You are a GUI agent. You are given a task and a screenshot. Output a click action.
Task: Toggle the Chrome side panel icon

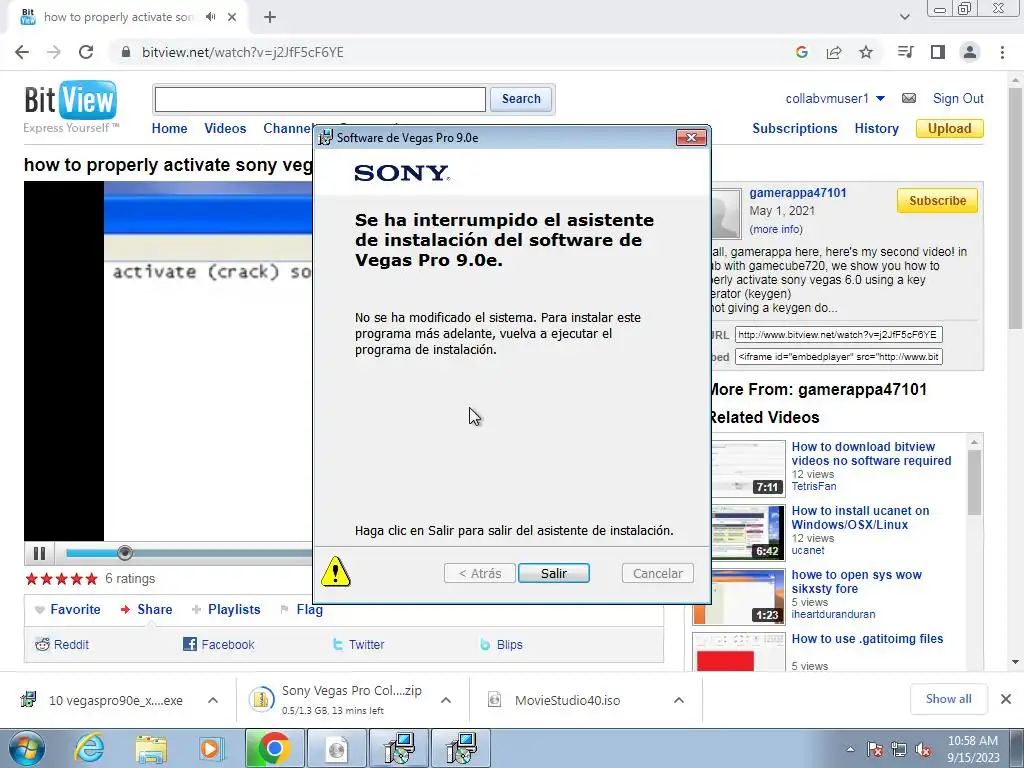(x=938, y=52)
